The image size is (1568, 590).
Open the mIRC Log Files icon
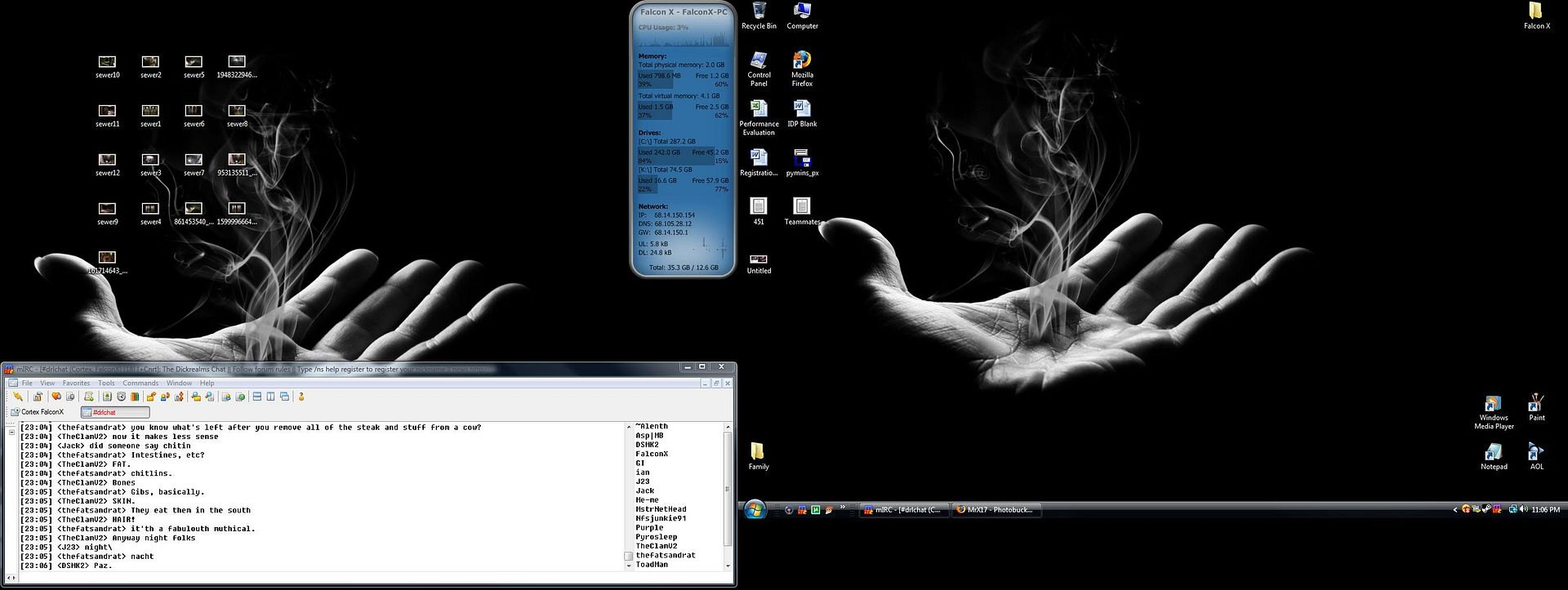click(x=210, y=397)
